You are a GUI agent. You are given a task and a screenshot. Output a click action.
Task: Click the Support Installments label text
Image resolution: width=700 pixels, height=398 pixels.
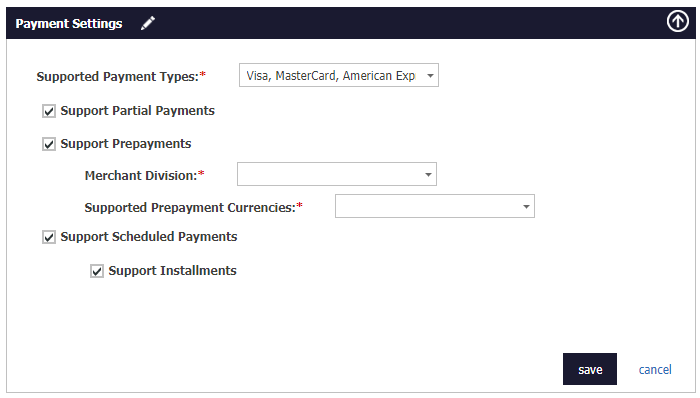point(172,270)
